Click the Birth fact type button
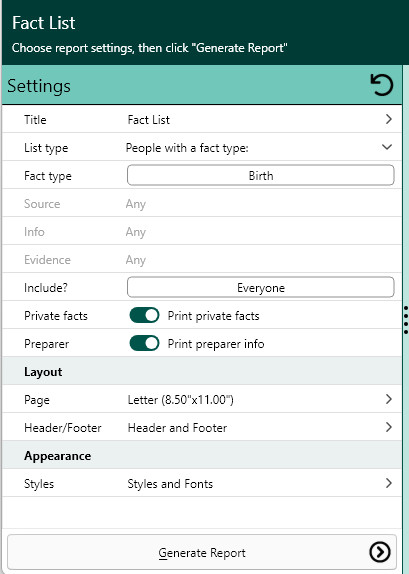The height and width of the screenshot is (574, 409). (261, 175)
